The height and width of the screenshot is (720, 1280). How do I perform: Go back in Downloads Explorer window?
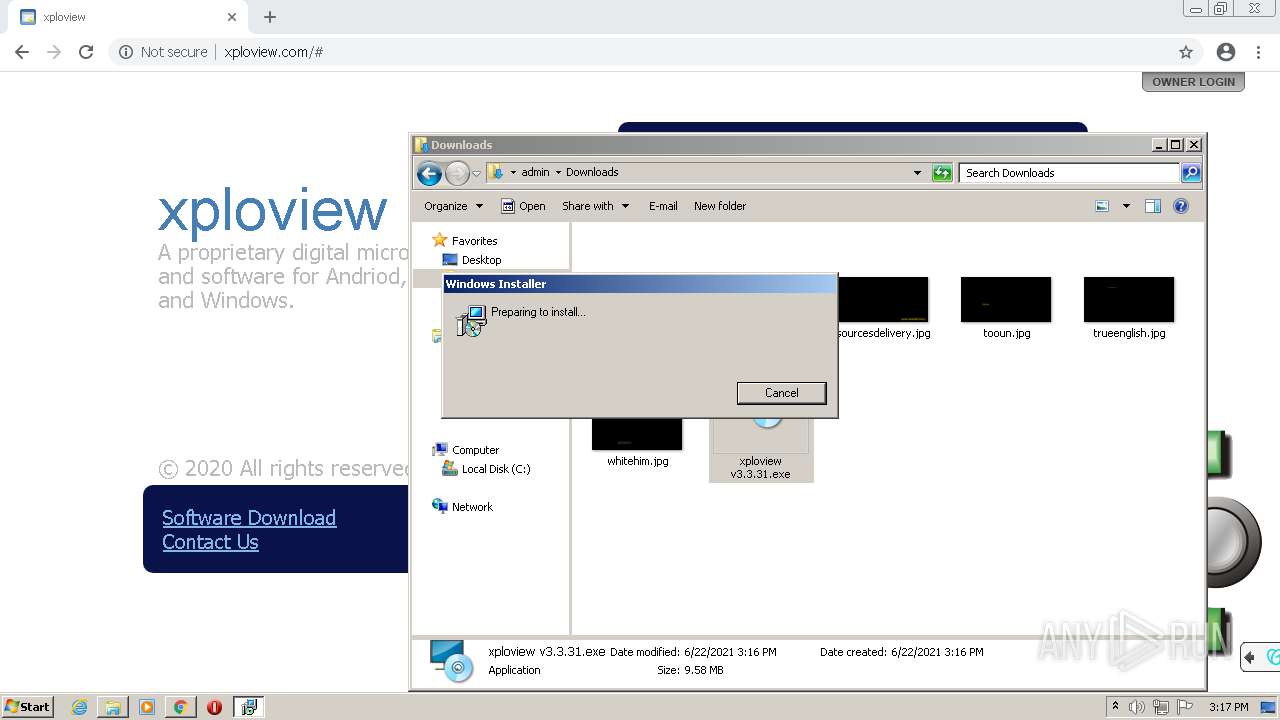coord(429,173)
